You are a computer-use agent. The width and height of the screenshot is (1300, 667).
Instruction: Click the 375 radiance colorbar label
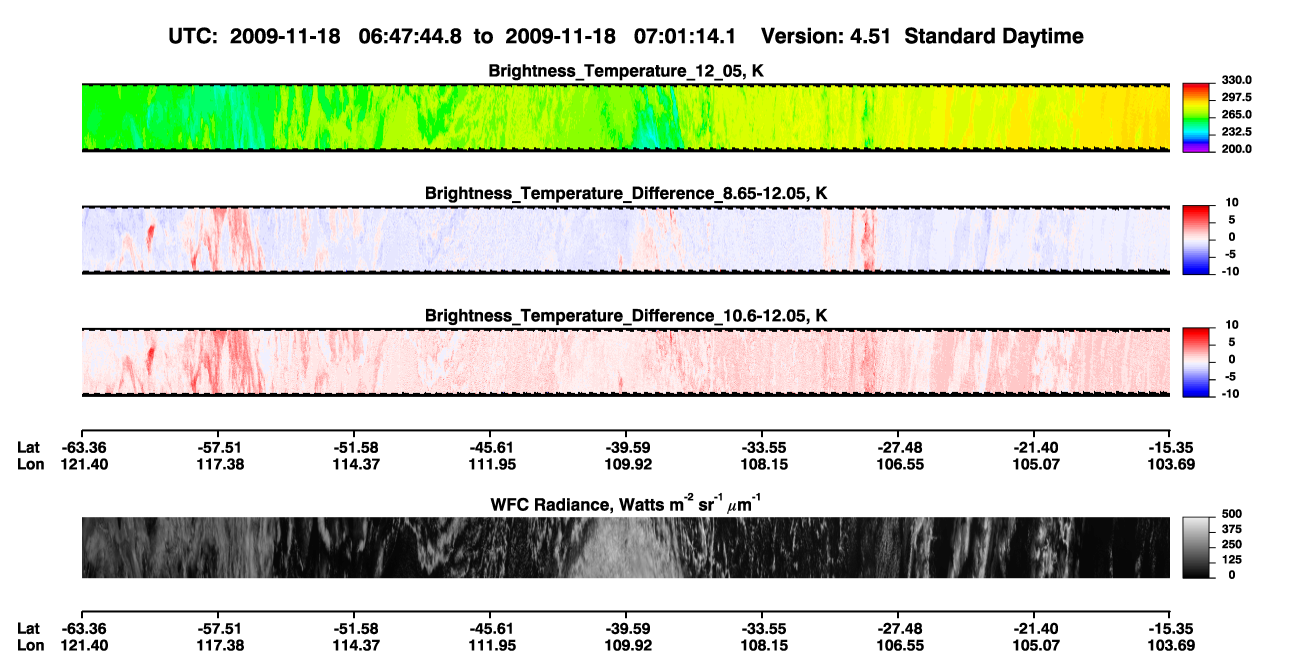(1232, 529)
